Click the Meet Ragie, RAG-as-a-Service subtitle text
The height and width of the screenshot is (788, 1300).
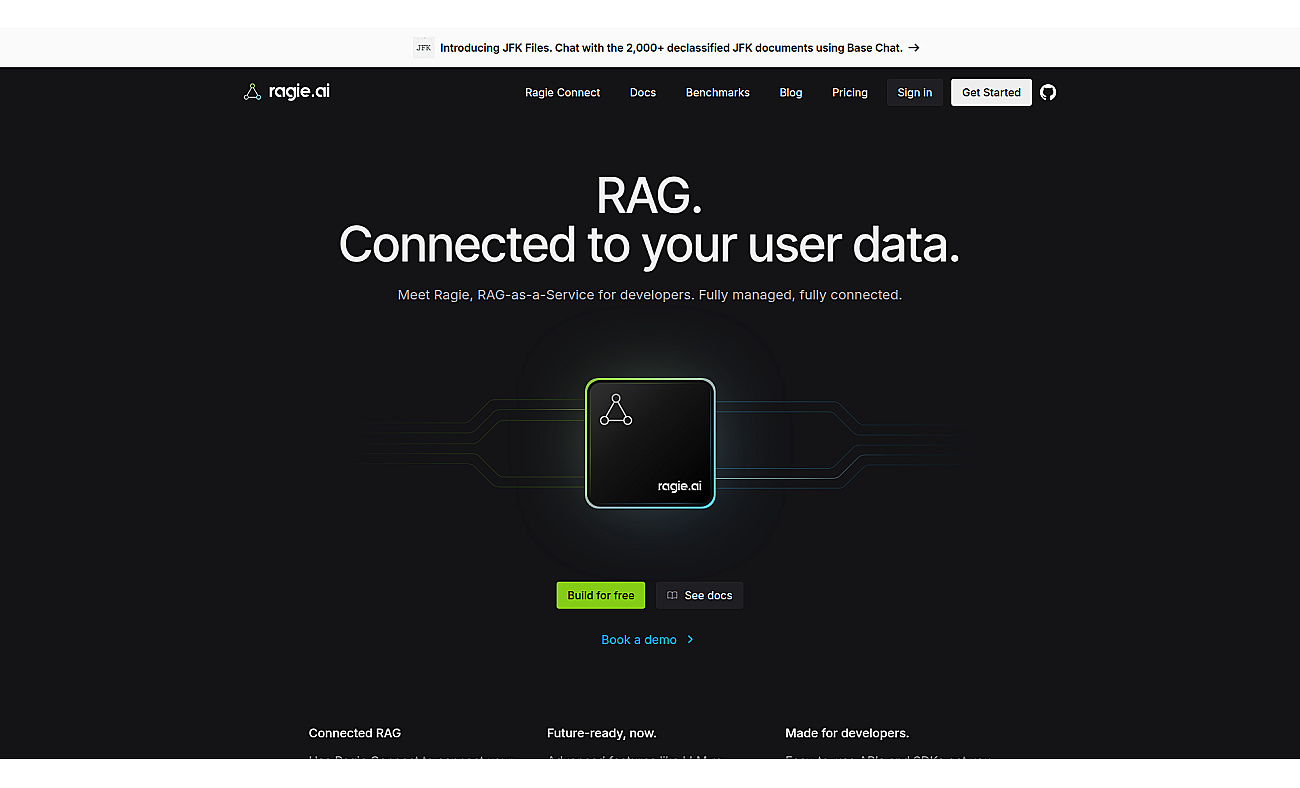[x=650, y=295]
